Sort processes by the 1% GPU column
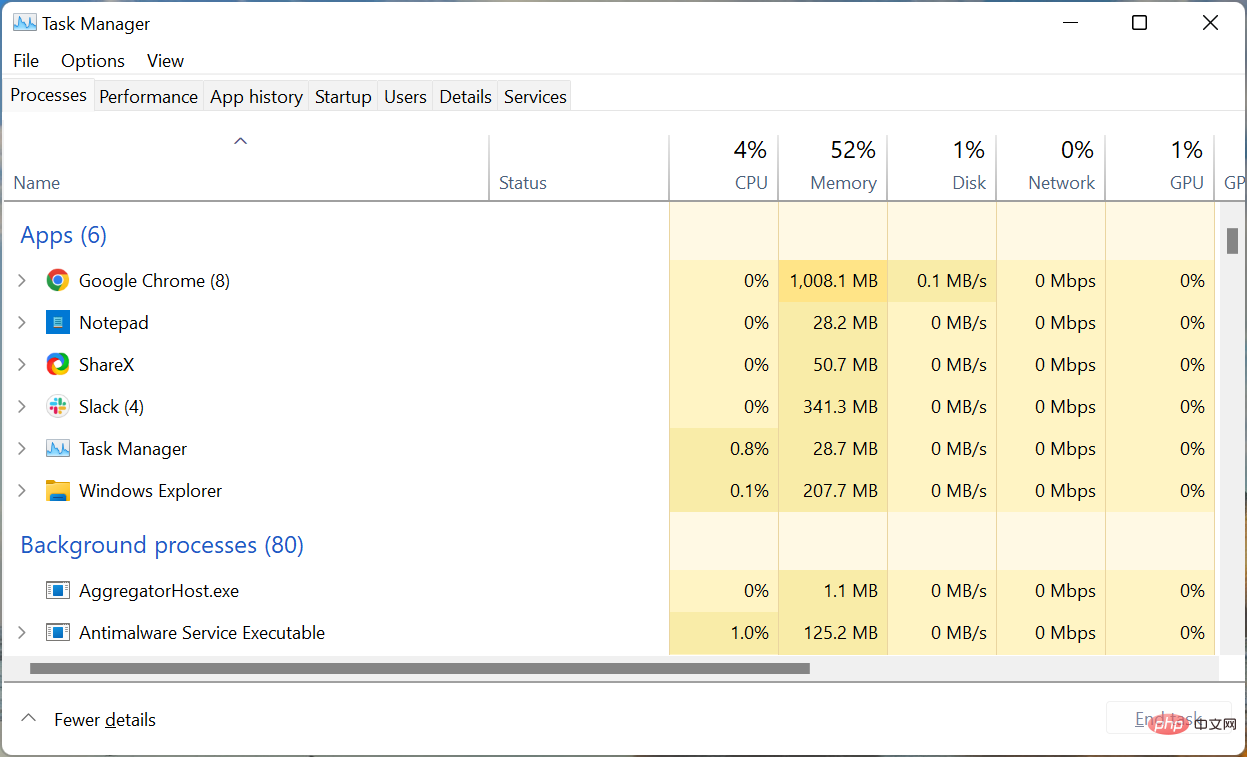This screenshot has height=757, width=1247. point(1160,168)
